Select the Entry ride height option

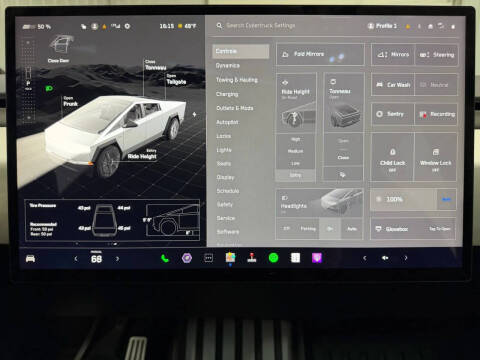[x=295, y=175]
